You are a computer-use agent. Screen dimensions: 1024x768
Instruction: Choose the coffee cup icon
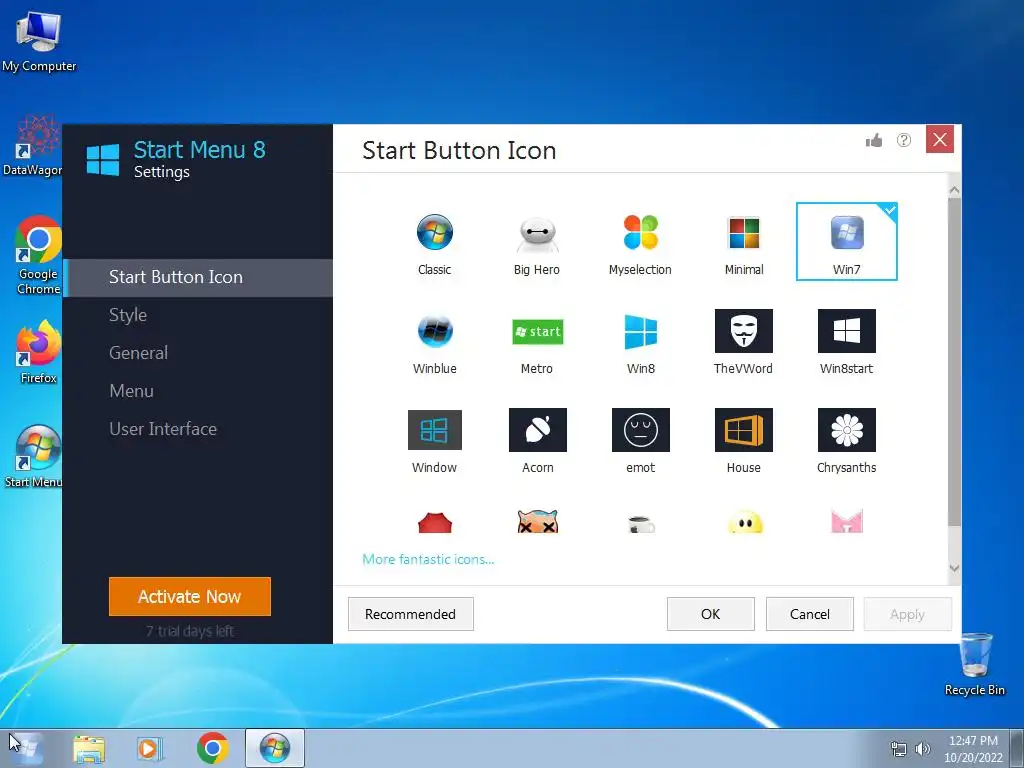[x=641, y=524]
